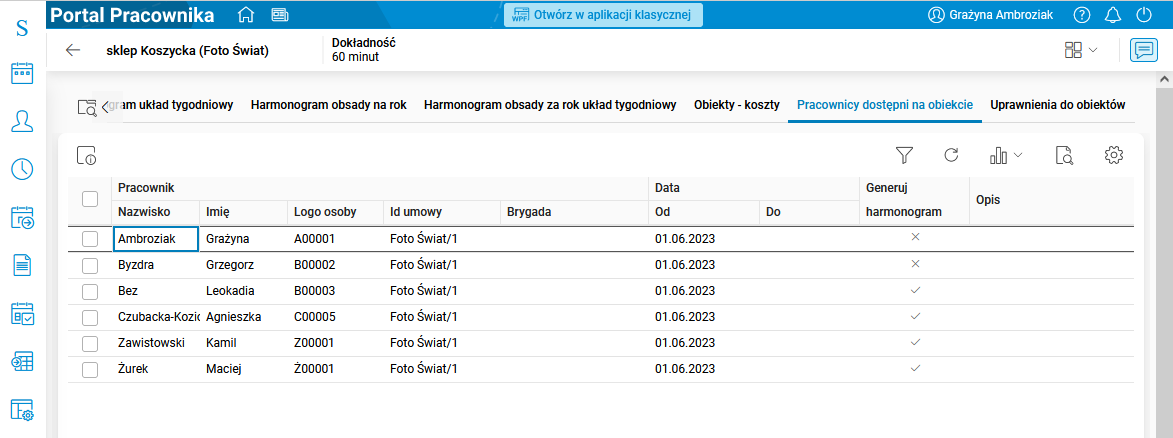1173x438 pixels.
Task: Toggle Generuj harmonogram mark for Byzdra
Action: tap(914, 264)
